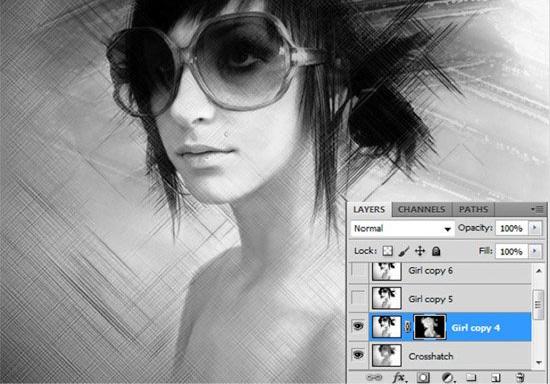Viewport: 550px width, 384px height.
Task: Open the layer style fx menu
Action: click(x=399, y=378)
